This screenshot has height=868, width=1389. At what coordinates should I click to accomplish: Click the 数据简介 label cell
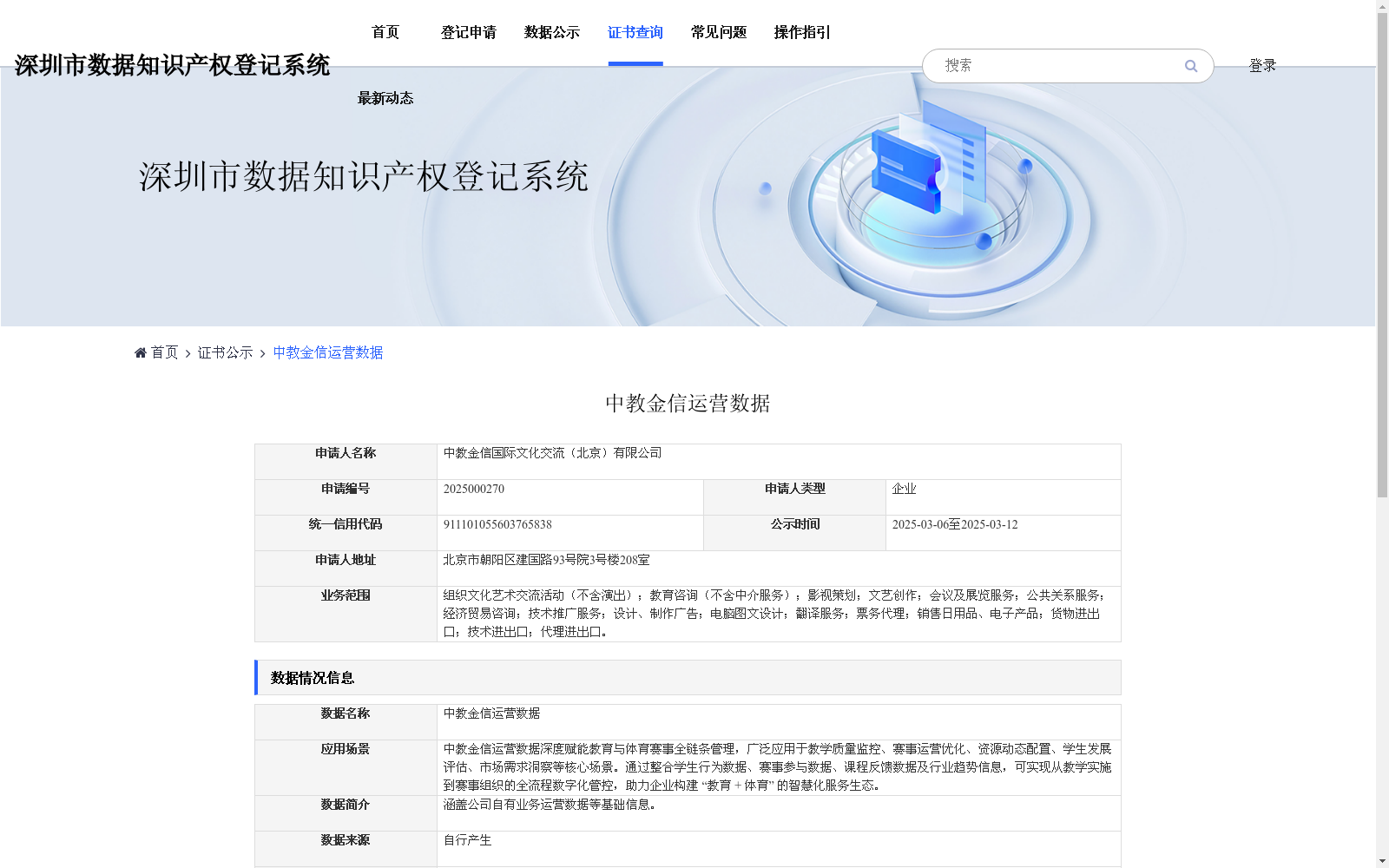pyautogui.click(x=346, y=813)
